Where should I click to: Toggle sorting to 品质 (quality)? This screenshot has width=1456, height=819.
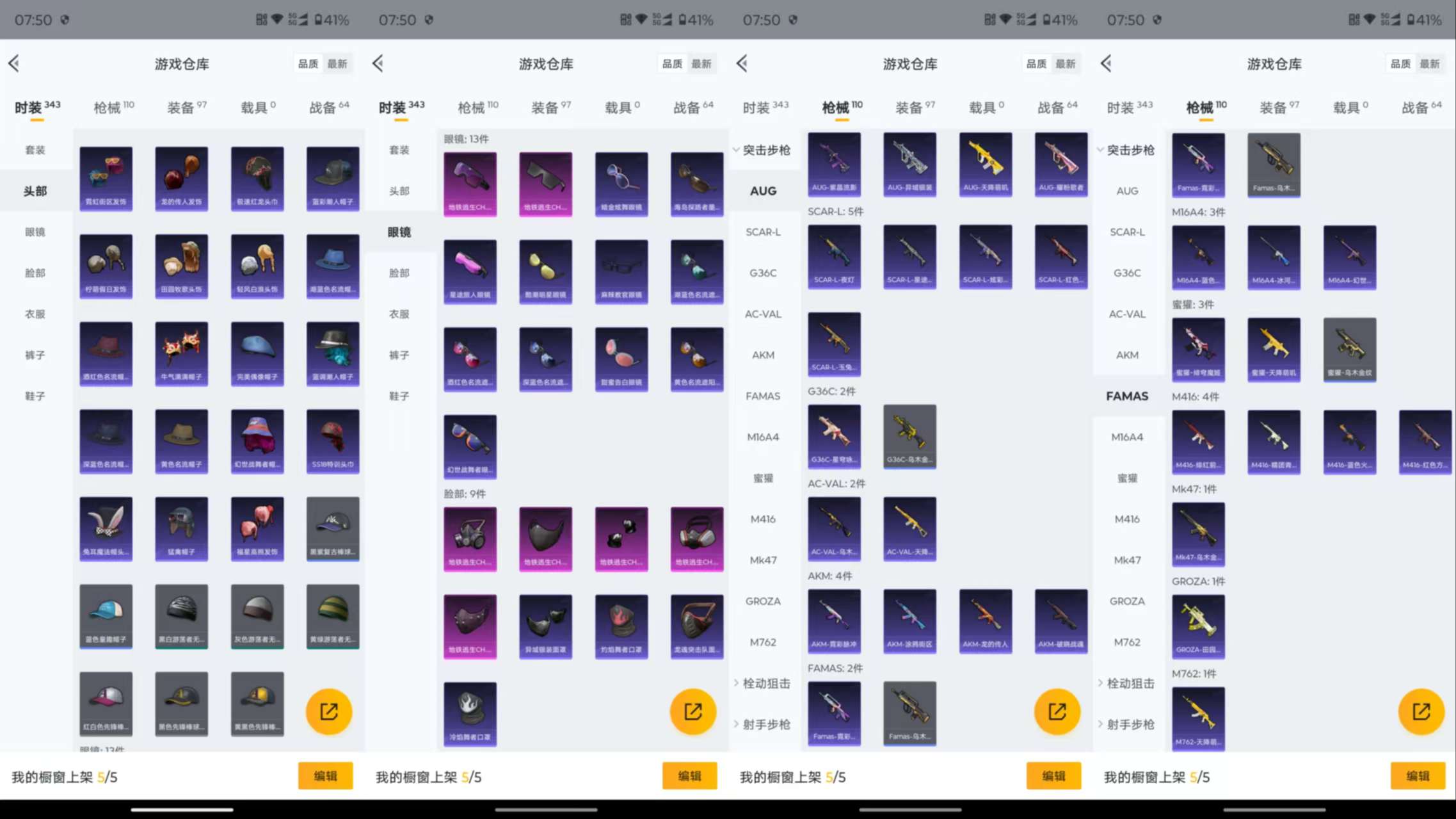click(x=308, y=63)
